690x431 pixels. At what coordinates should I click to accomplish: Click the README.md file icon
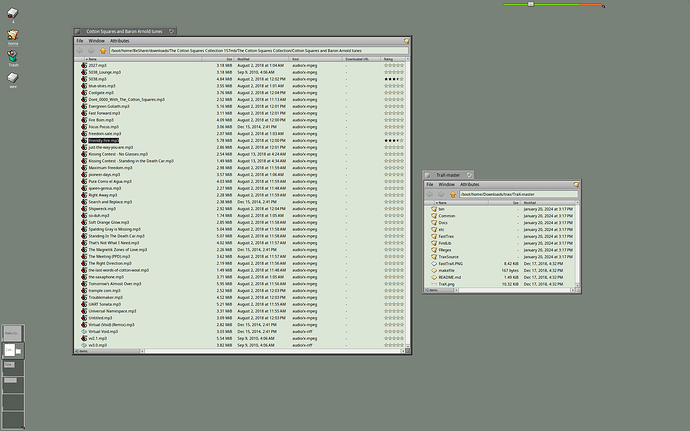[x=433, y=277]
